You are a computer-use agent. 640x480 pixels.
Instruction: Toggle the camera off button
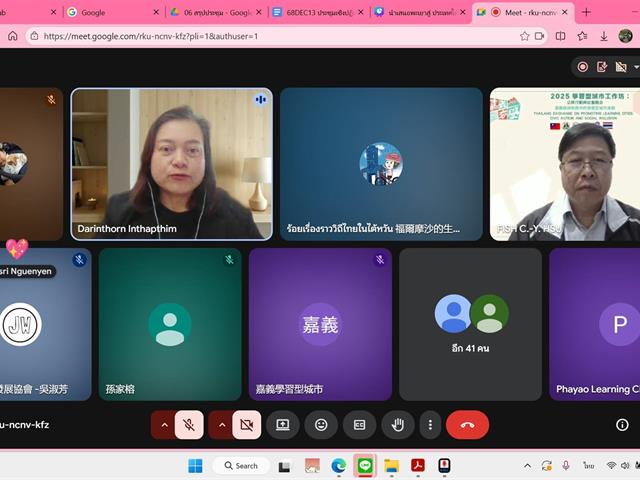coord(247,425)
